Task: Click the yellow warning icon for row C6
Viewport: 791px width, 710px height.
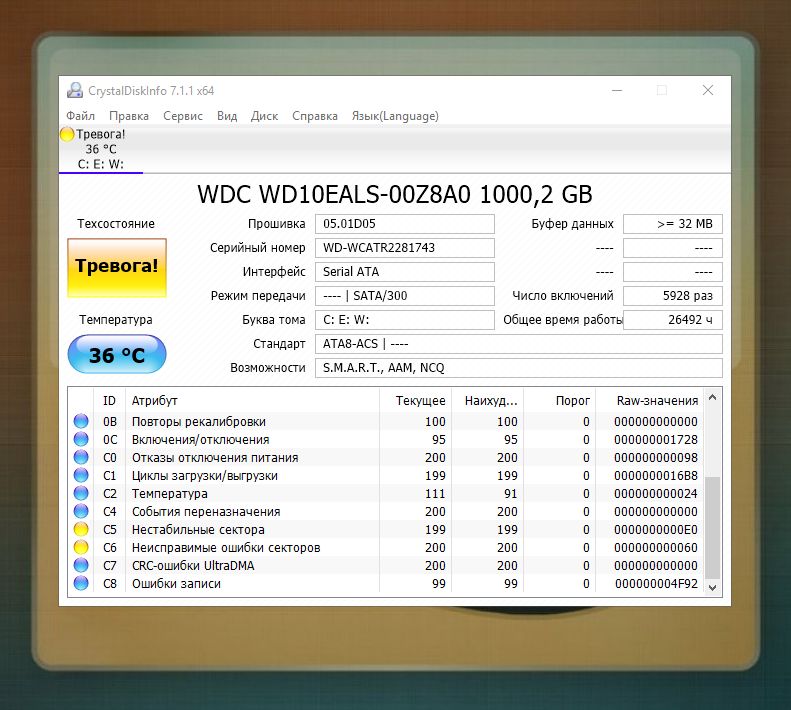Action: [81, 548]
